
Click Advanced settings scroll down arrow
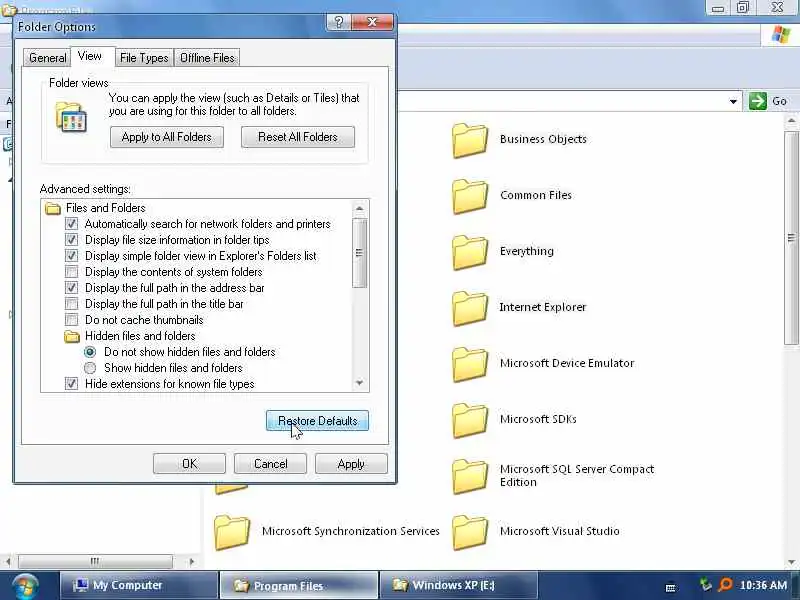pos(359,383)
